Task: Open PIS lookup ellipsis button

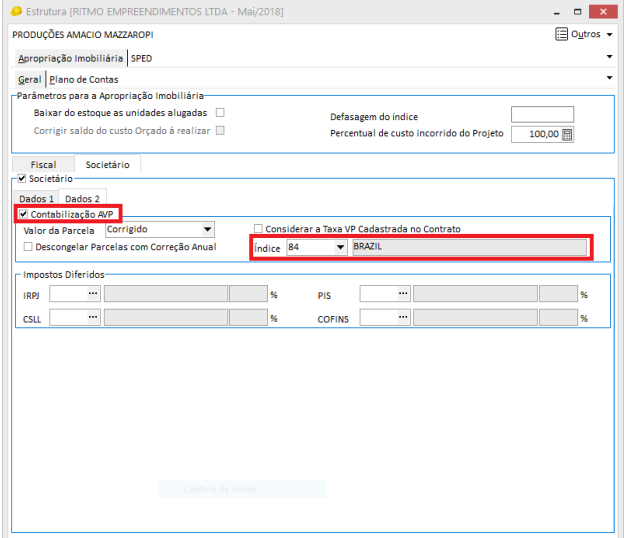Action: pyautogui.click(x=403, y=294)
